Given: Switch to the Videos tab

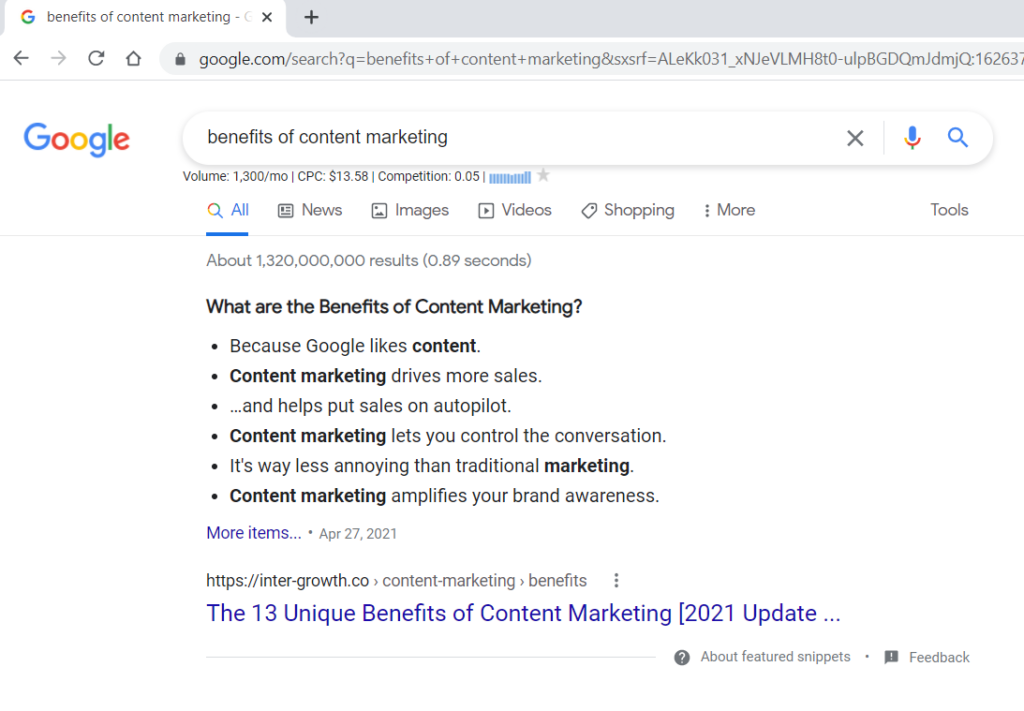Looking at the screenshot, I should (x=515, y=210).
